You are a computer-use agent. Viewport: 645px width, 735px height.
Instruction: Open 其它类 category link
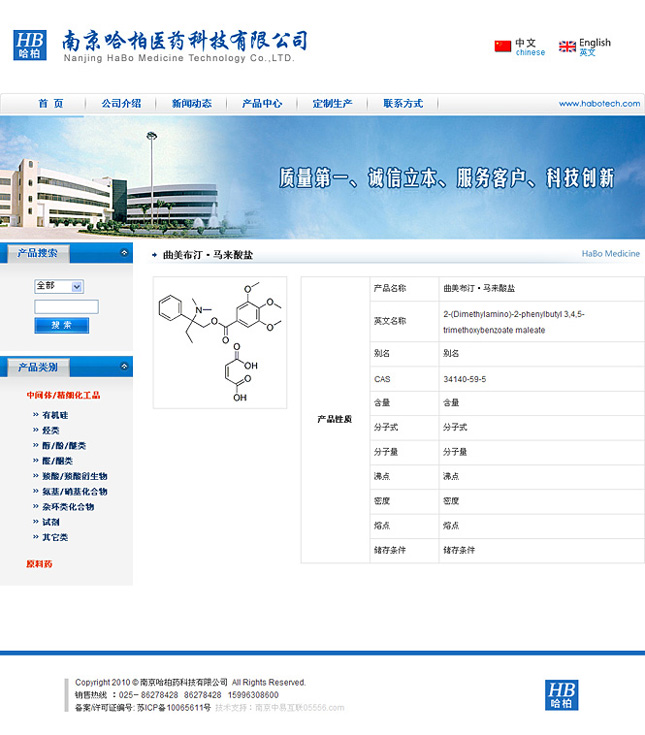[55, 537]
